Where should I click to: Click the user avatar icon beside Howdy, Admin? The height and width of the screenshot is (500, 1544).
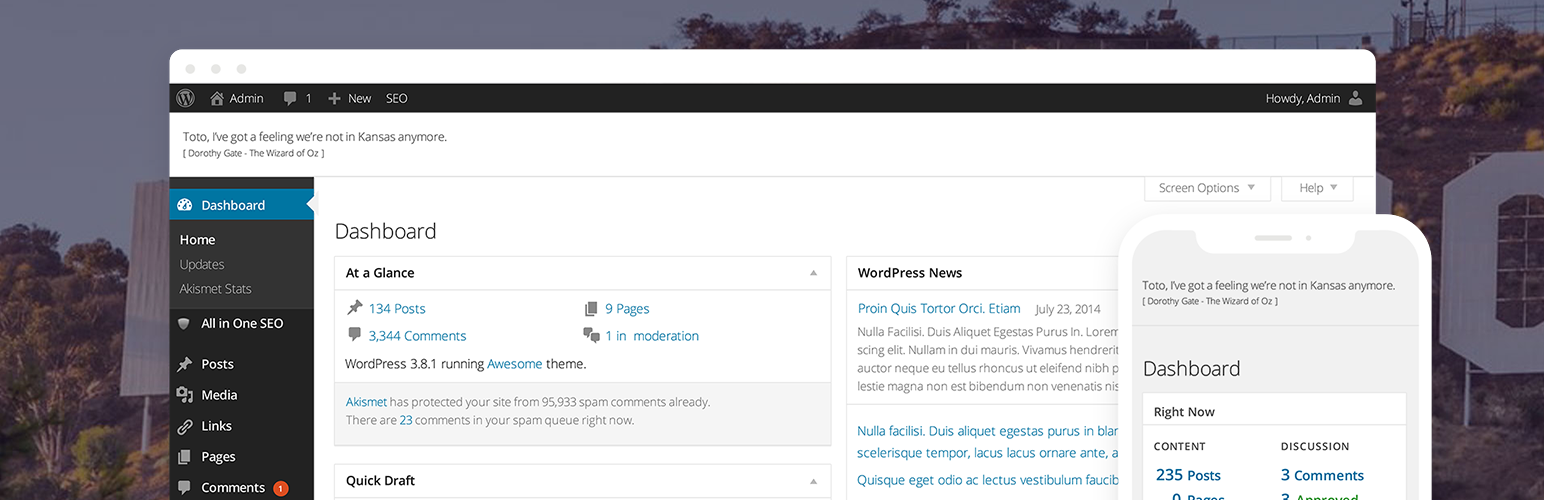click(x=1355, y=98)
